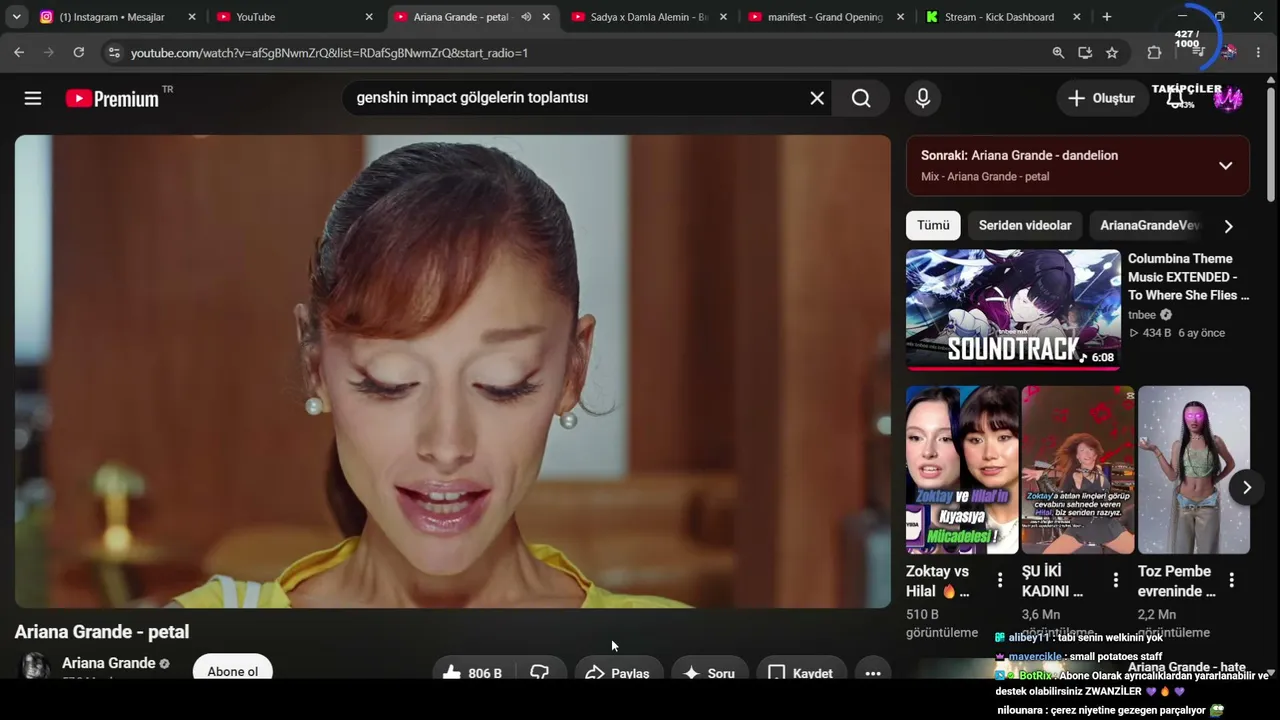Image resolution: width=1280 pixels, height=720 pixels.
Task: Select the ArianaGrandeVevo filter chip
Action: 1150,226
